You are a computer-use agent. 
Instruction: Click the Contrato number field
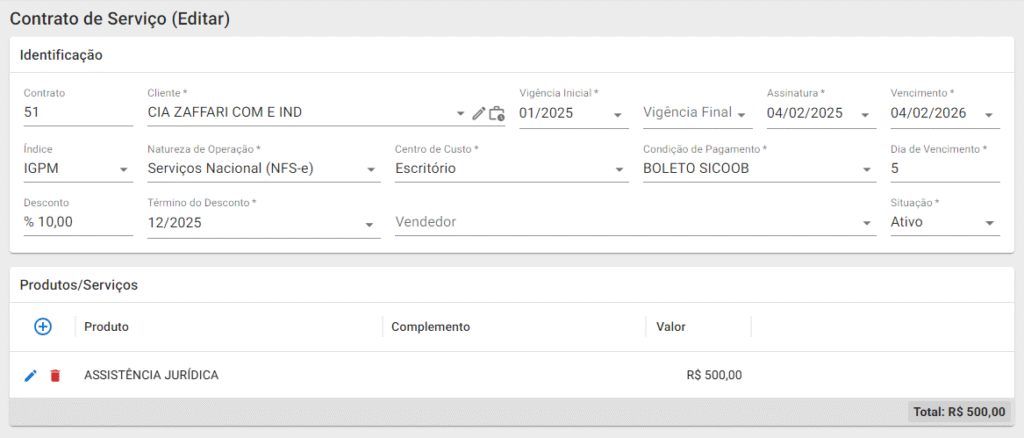click(77, 113)
